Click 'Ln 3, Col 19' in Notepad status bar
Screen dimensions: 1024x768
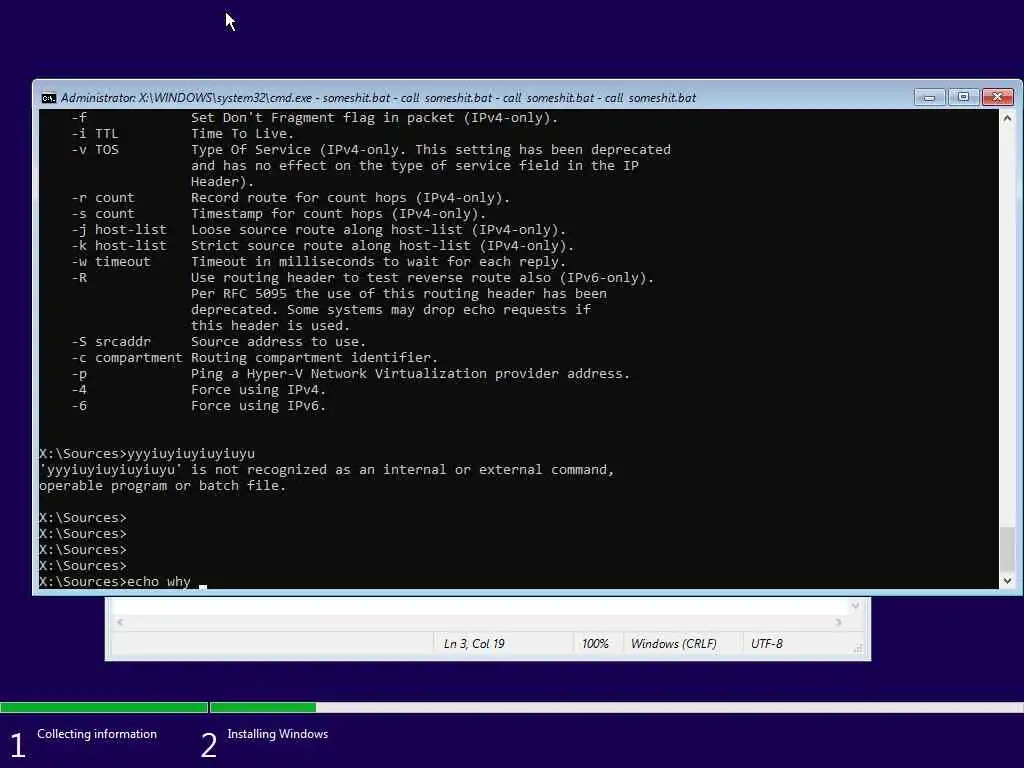474,644
